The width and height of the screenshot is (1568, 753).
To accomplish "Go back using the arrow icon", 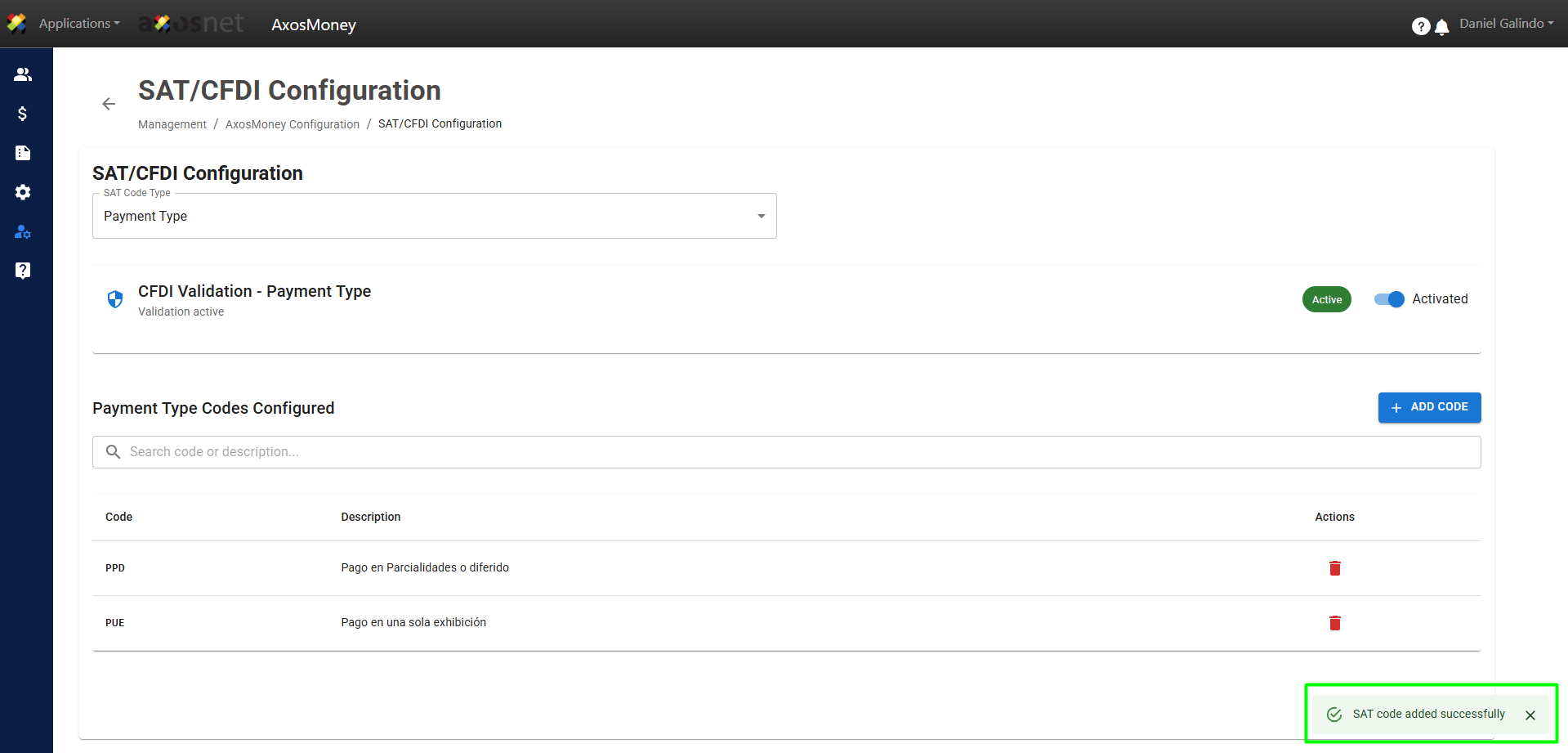I will 109,104.
